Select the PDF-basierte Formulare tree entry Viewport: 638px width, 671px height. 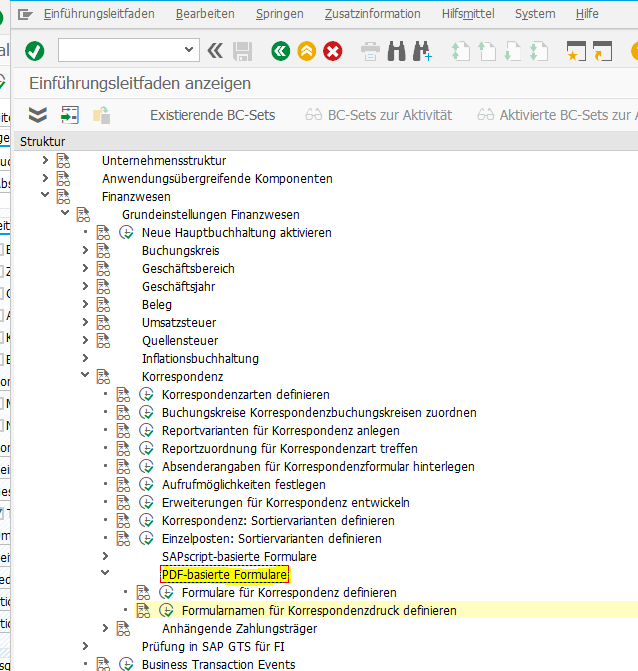pos(225,574)
